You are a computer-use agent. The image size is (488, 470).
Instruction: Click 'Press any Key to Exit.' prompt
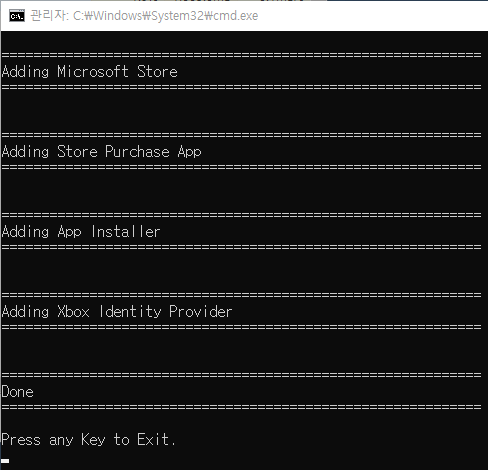[88, 440]
